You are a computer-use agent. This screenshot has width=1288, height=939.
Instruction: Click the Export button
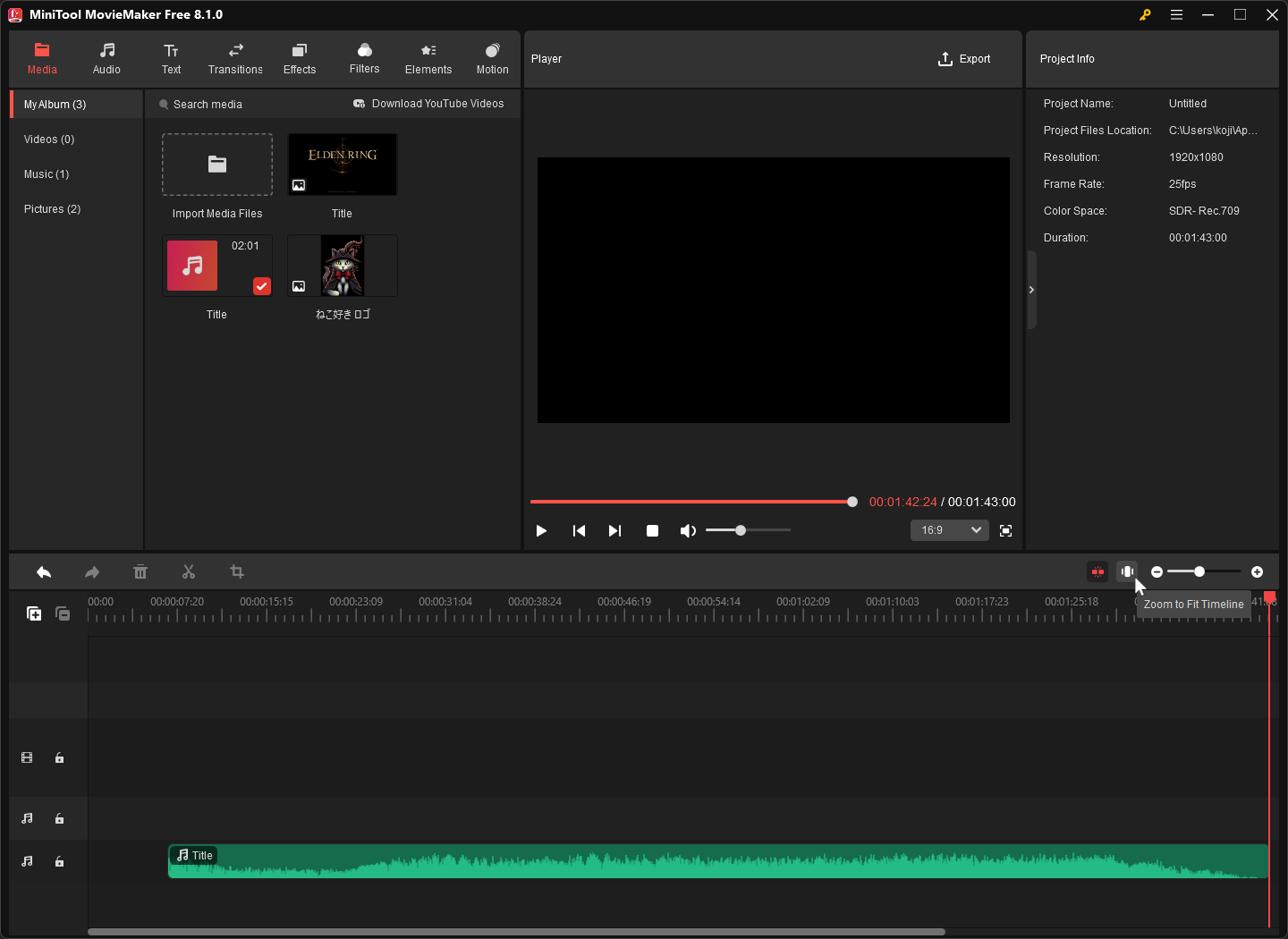tap(964, 59)
